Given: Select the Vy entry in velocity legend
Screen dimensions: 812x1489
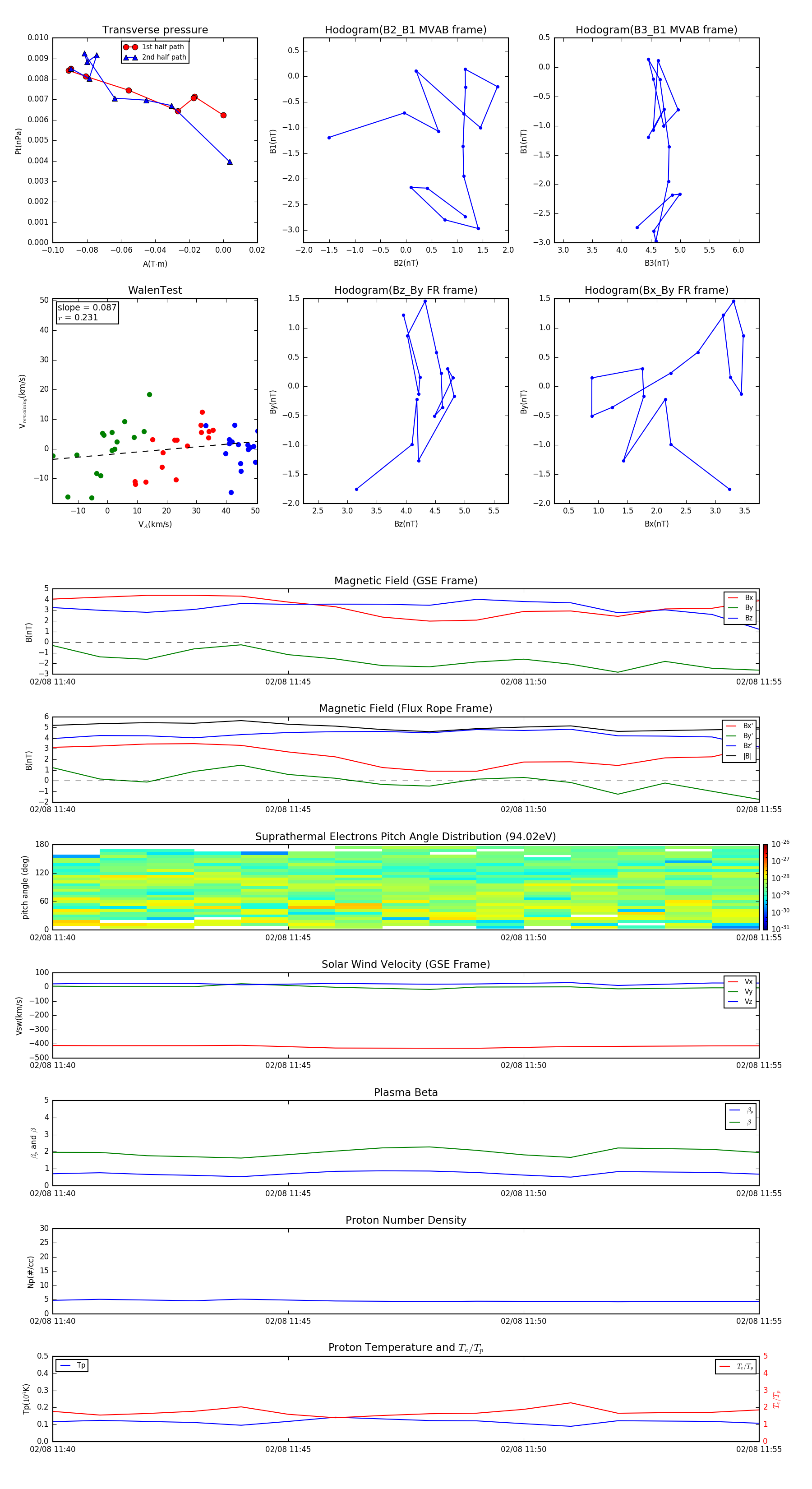Looking at the screenshot, I should pyautogui.click(x=740, y=991).
